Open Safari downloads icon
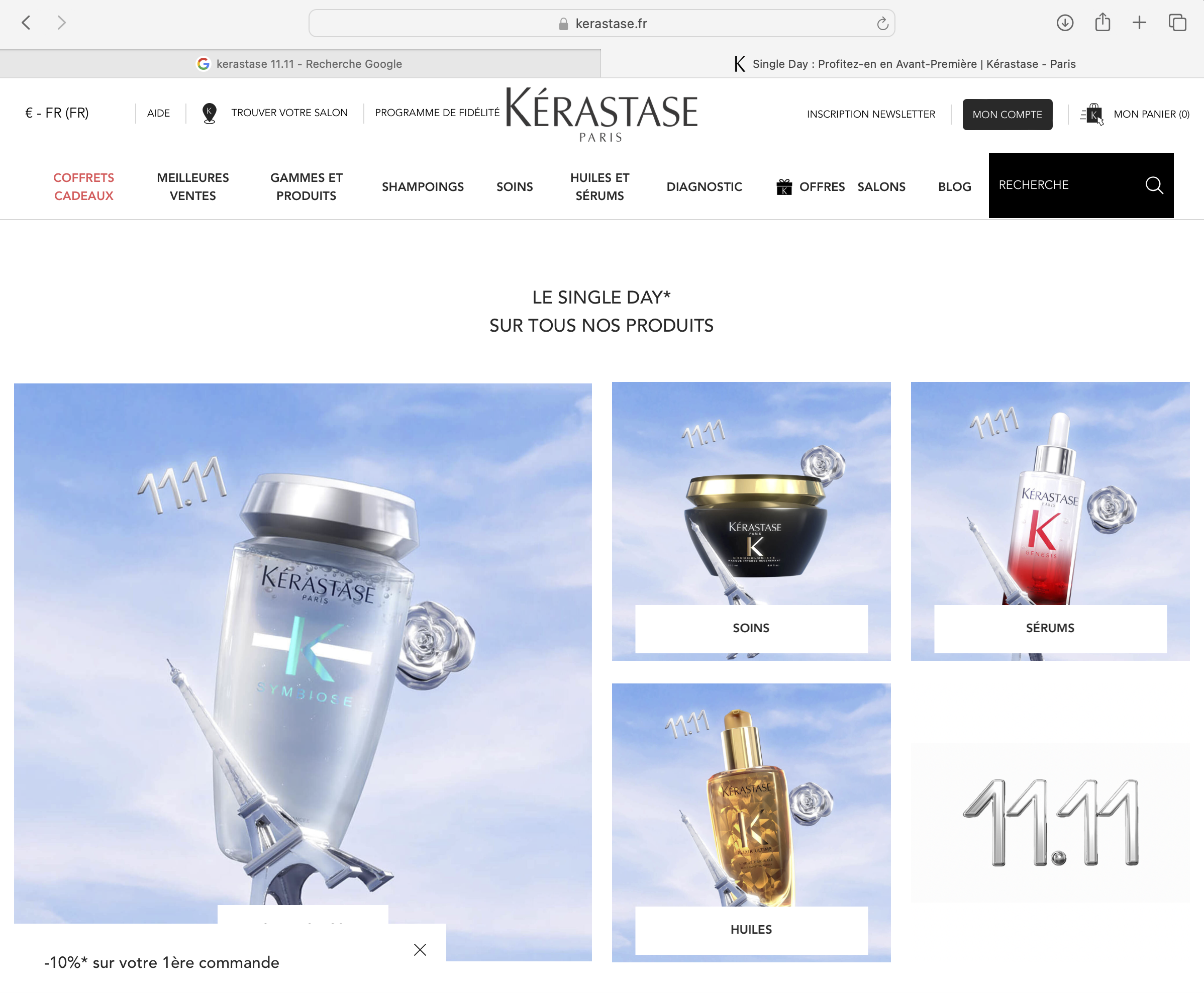This screenshot has width=1204, height=993. click(x=1064, y=23)
